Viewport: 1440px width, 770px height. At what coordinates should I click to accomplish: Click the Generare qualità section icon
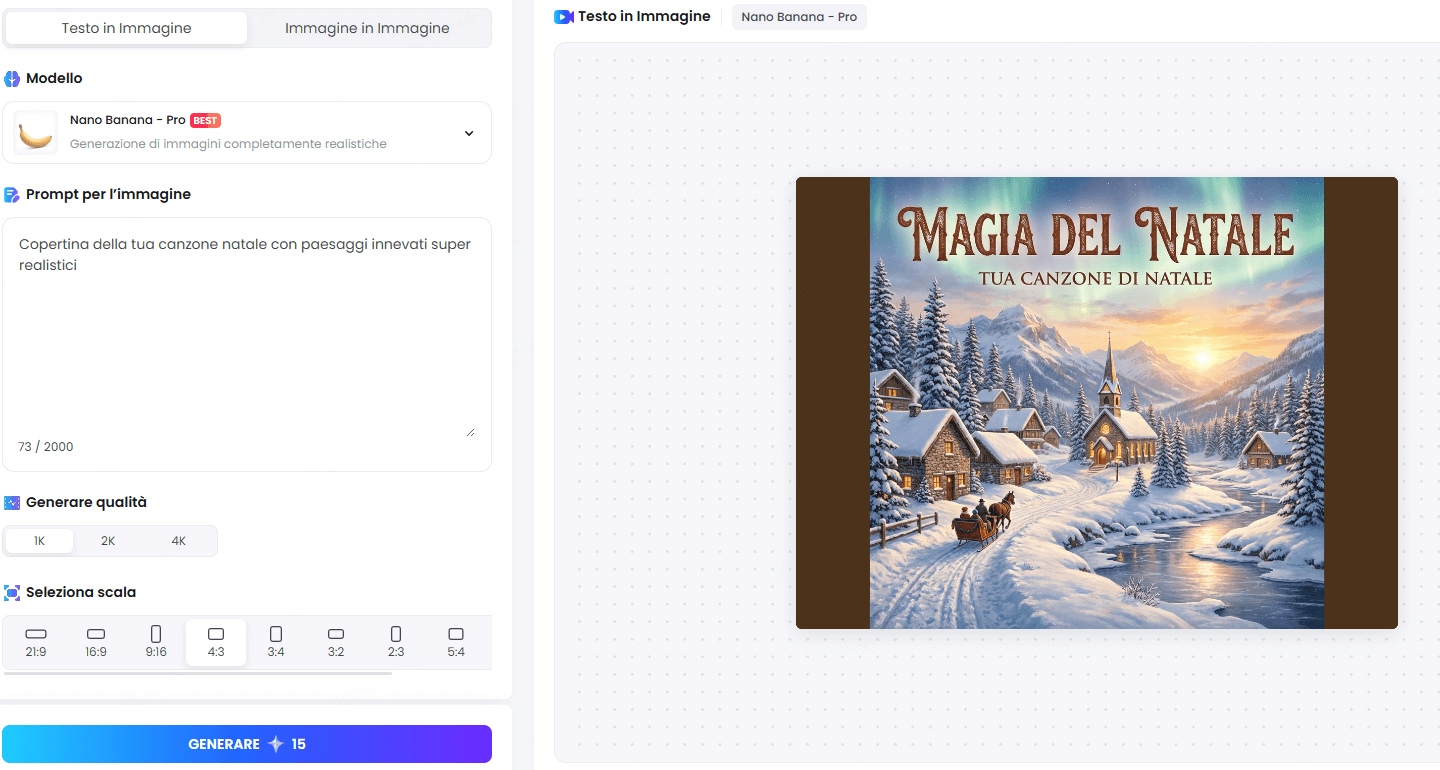click(11, 502)
